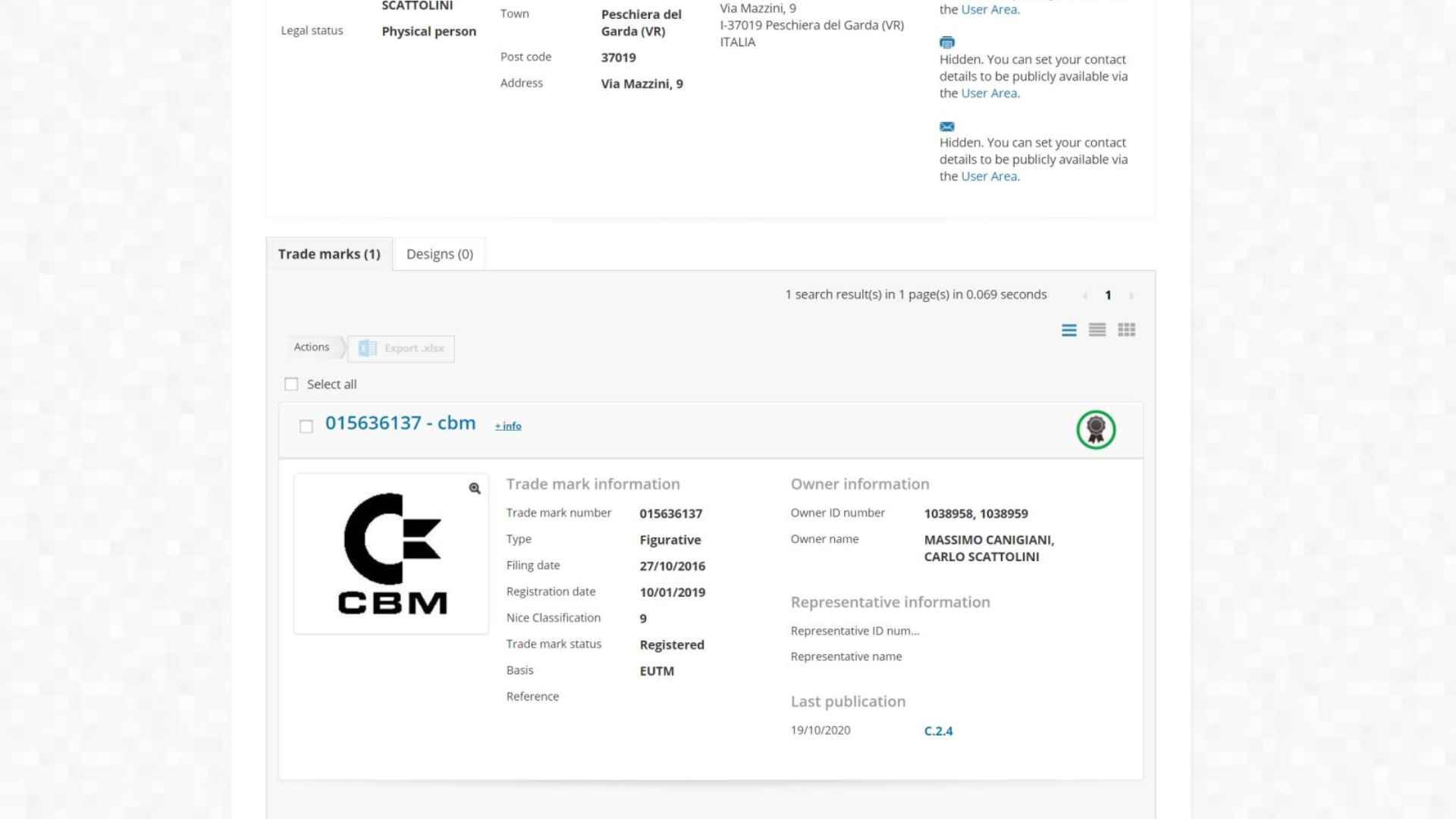Click the Excel icon on Export .xlsx

368,348
